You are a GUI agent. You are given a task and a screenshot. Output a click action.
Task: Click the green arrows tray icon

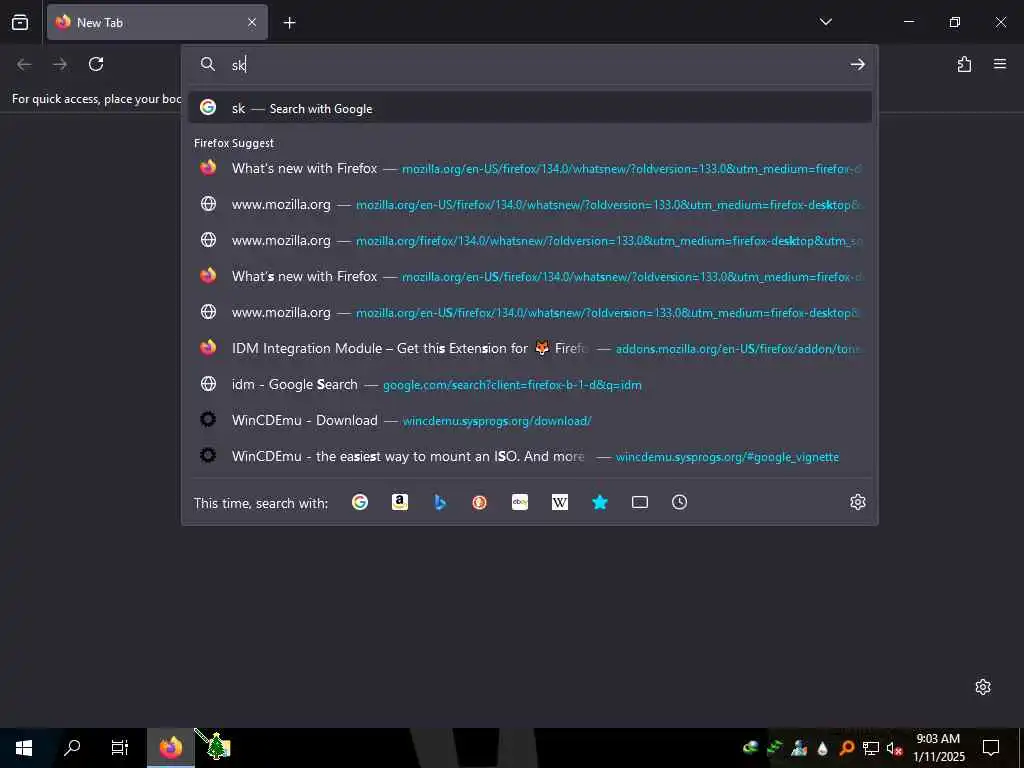pos(775,748)
